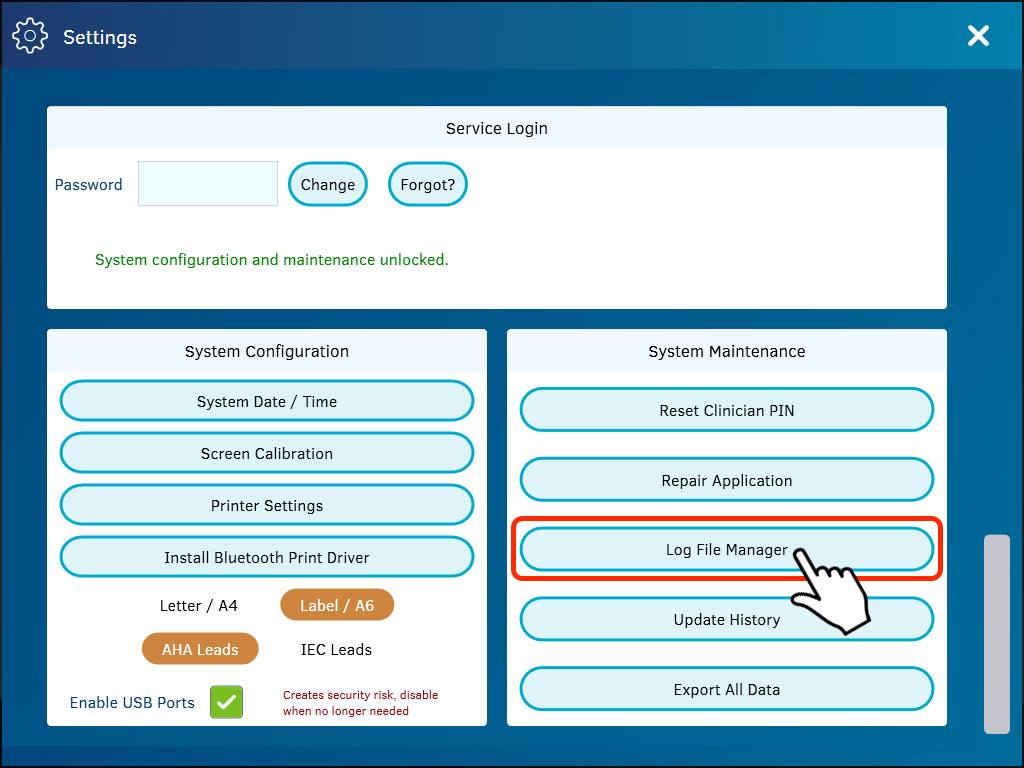This screenshot has width=1024, height=768.
Task: Run Repair Application
Action: [727, 480]
